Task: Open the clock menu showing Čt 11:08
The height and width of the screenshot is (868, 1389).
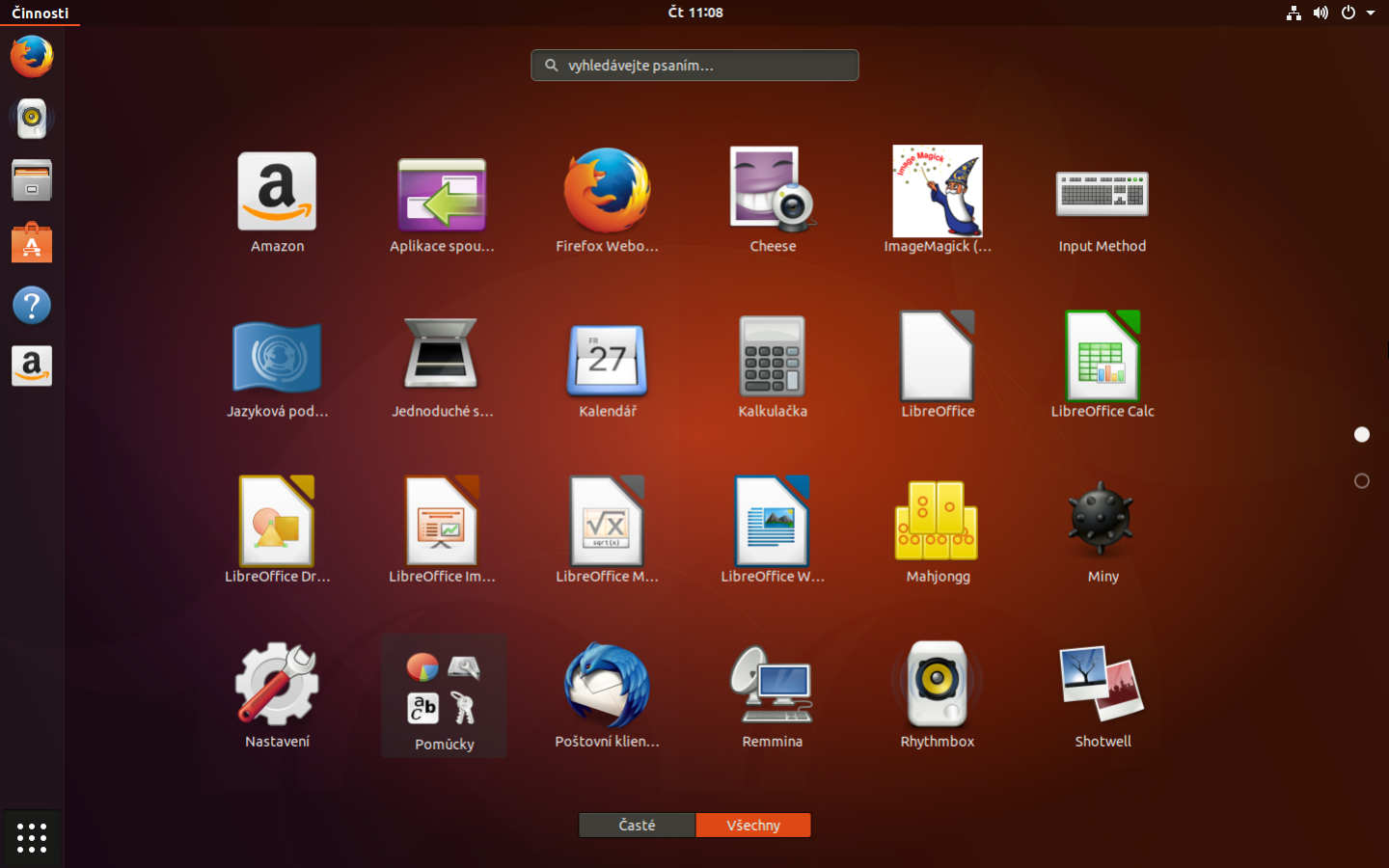Action: tap(695, 13)
